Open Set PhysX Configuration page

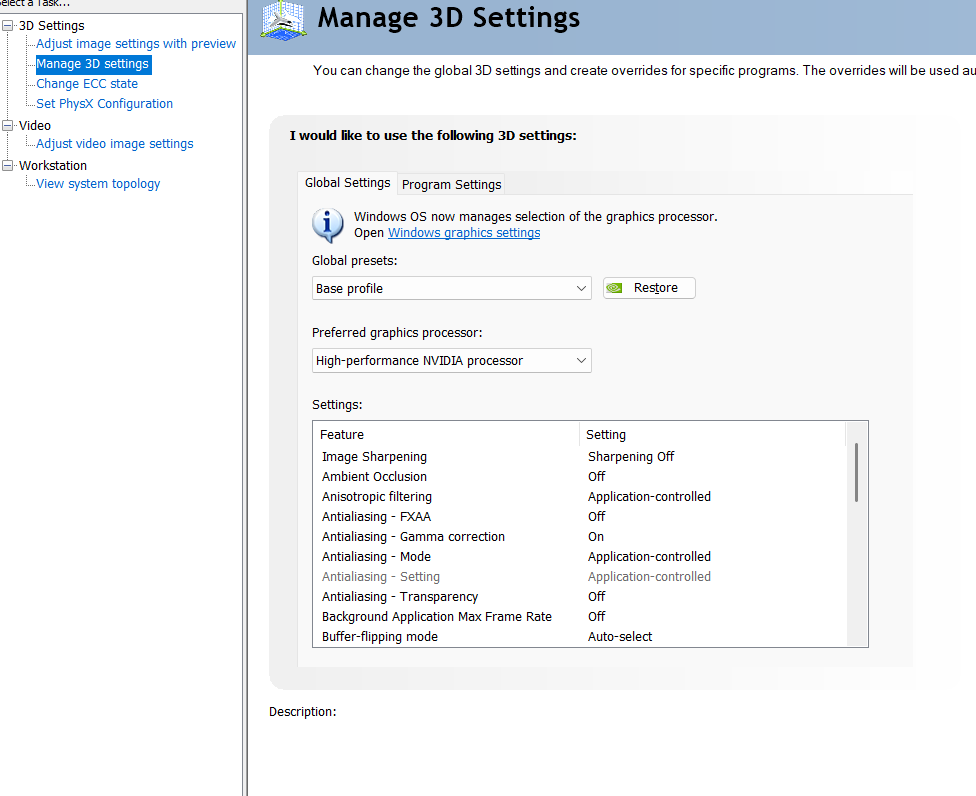[x=104, y=104]
